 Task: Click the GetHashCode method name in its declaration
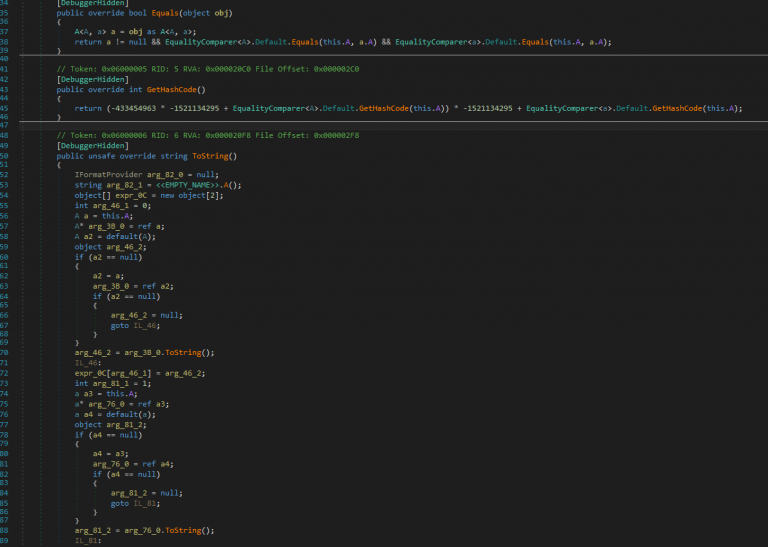point(169,88)
